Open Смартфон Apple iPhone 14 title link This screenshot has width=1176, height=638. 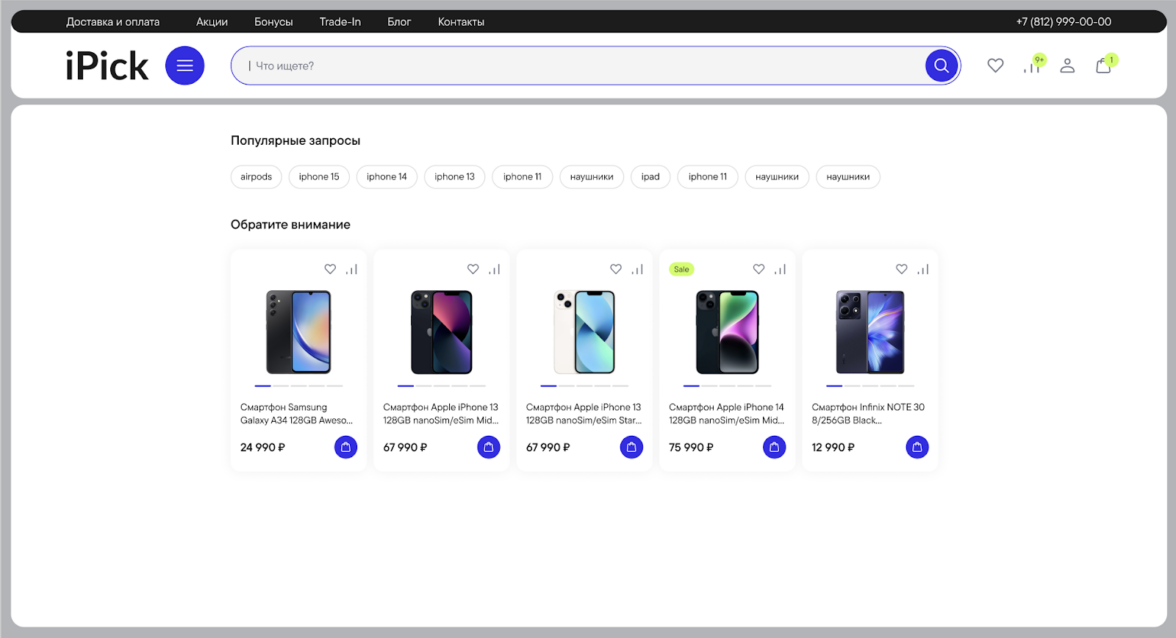click(726, 414)
